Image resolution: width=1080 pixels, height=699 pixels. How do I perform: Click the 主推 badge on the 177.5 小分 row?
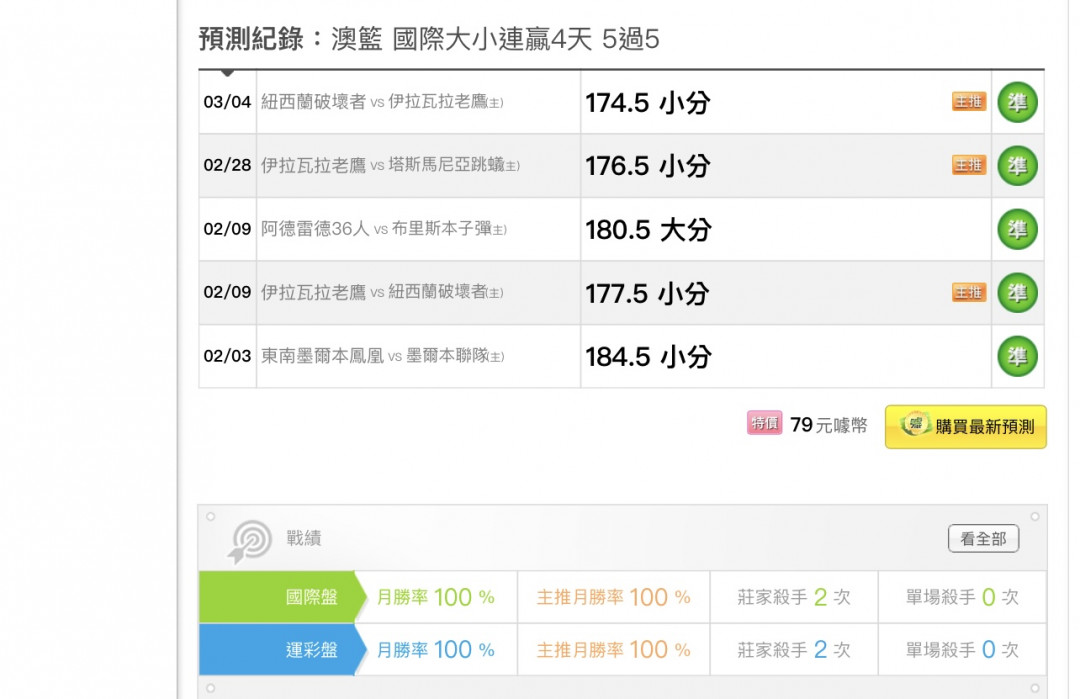(969, 293)
